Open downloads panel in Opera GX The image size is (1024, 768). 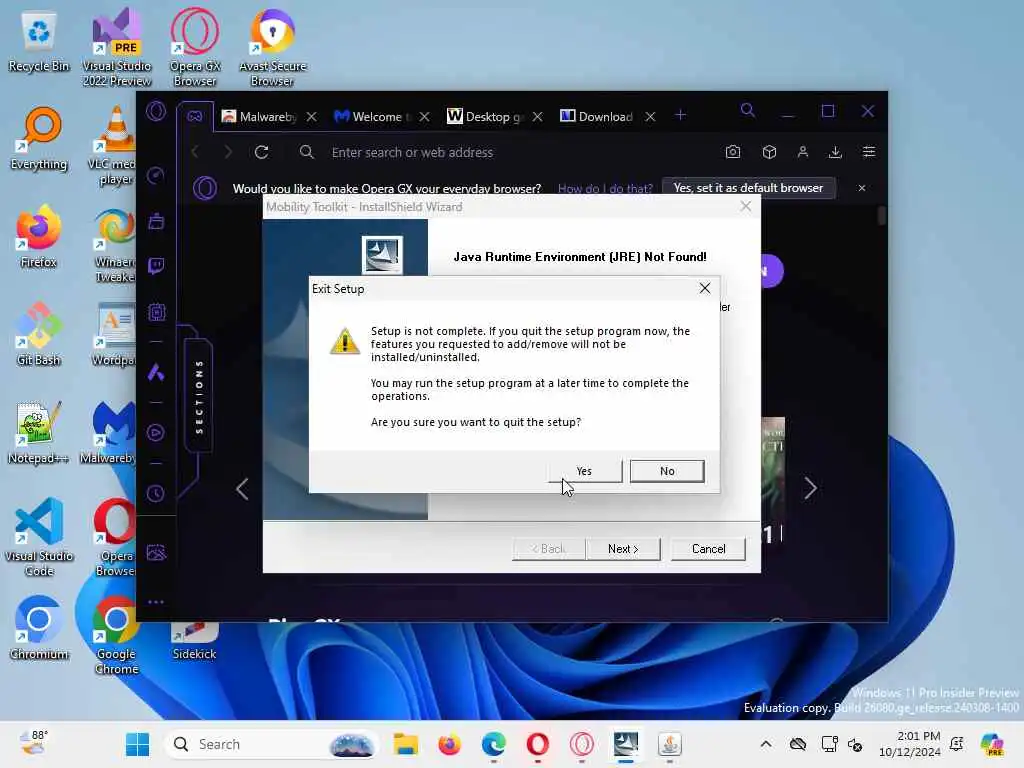835,152
